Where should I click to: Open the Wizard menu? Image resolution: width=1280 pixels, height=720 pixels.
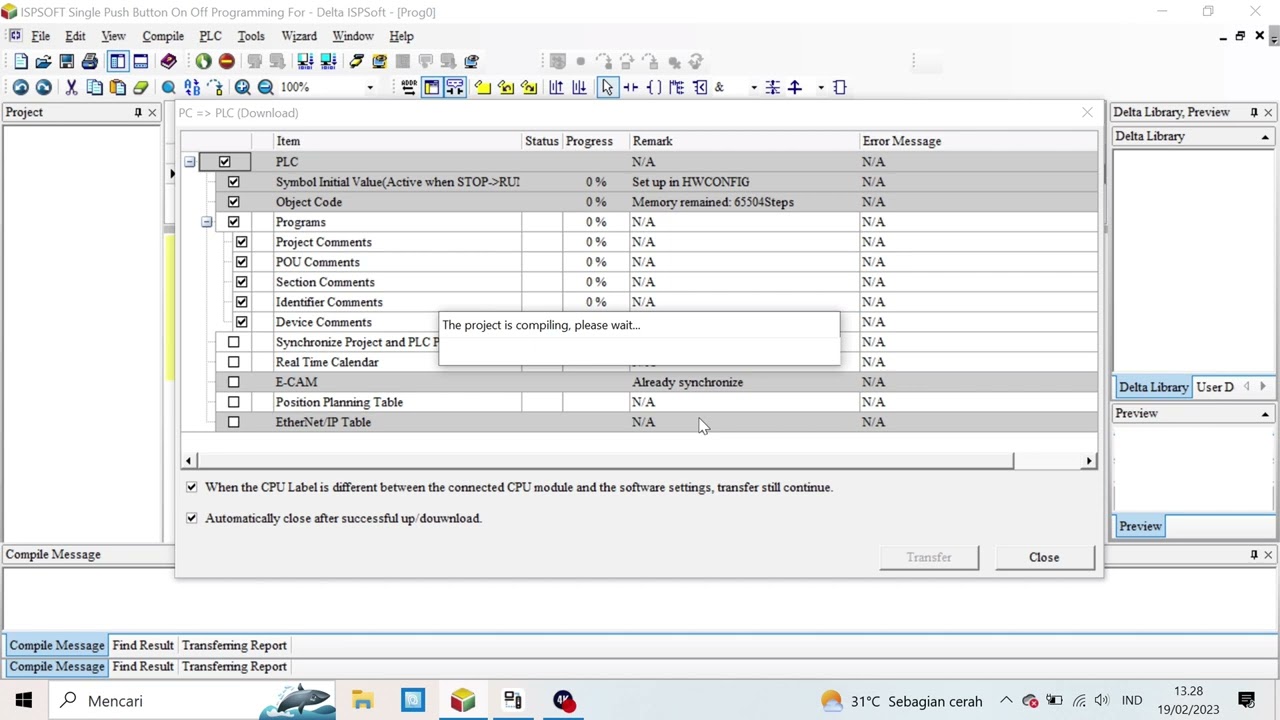[299, 36]
